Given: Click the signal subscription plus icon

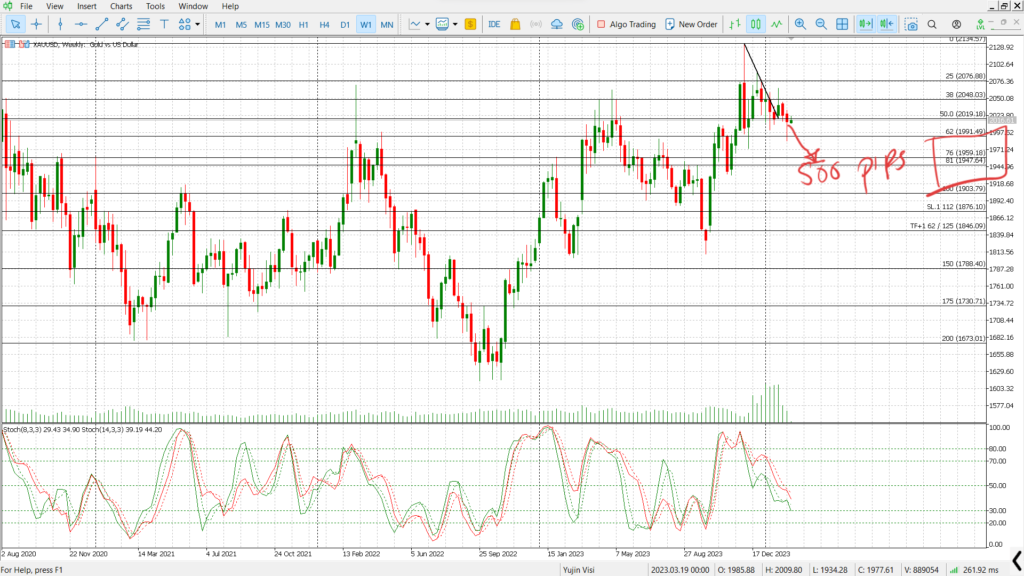Looking at the screenshot, I should click(x=577, y=24).
